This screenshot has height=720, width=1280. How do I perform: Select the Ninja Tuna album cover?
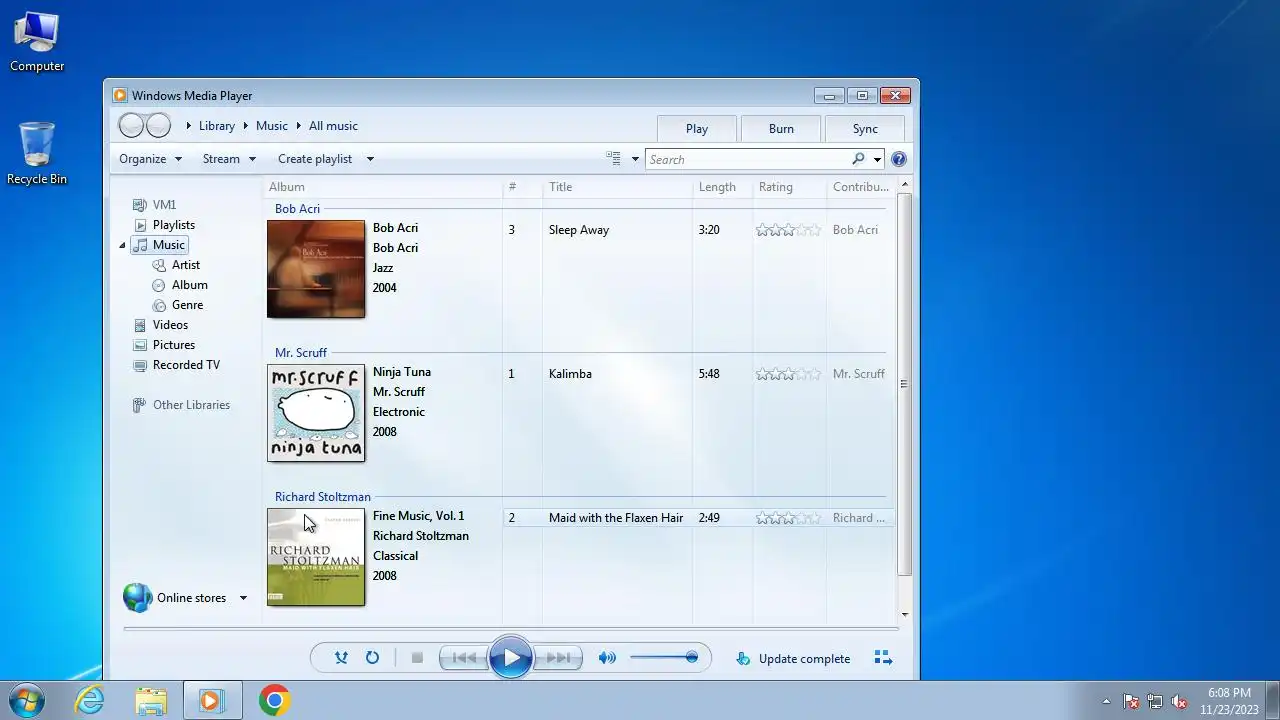click(316, 413)
